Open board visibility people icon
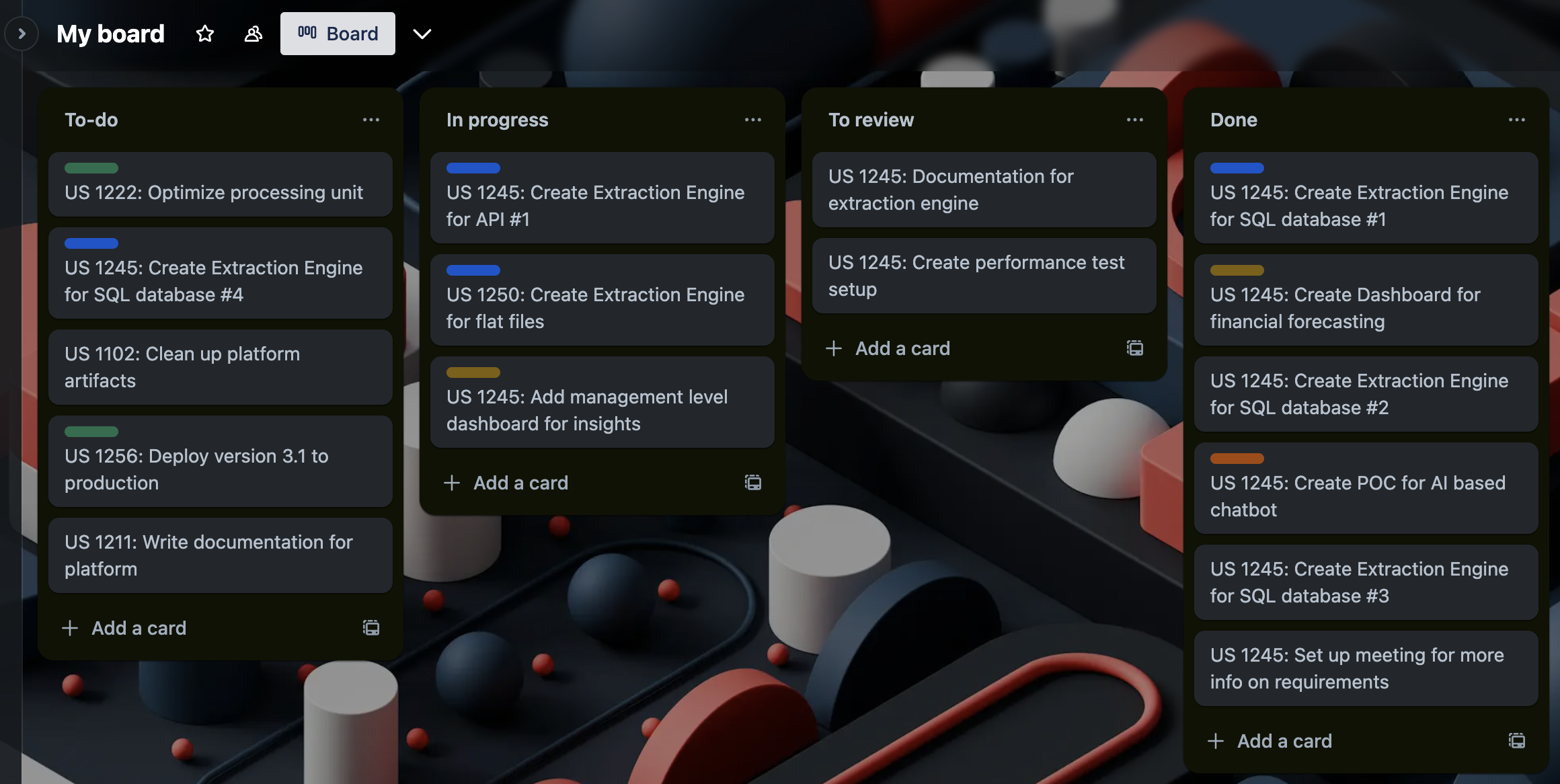This screenshot has width=1560, height=784. click(x=253, y=34)
